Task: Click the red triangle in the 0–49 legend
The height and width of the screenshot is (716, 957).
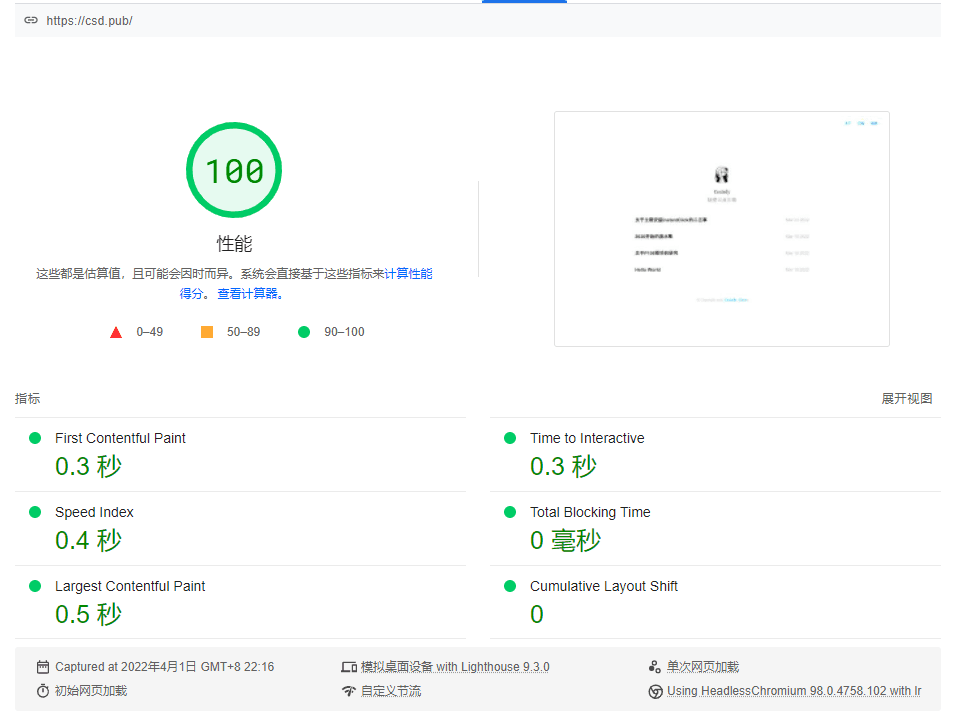Action: tap(116, 331)
